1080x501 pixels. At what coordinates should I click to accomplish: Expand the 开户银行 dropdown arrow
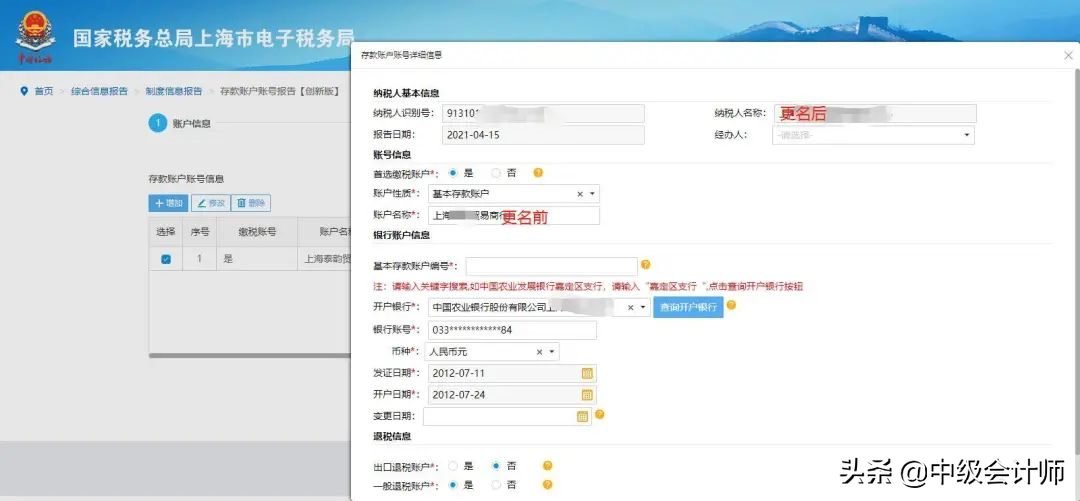pyautogui.click(x=642, y=307)
